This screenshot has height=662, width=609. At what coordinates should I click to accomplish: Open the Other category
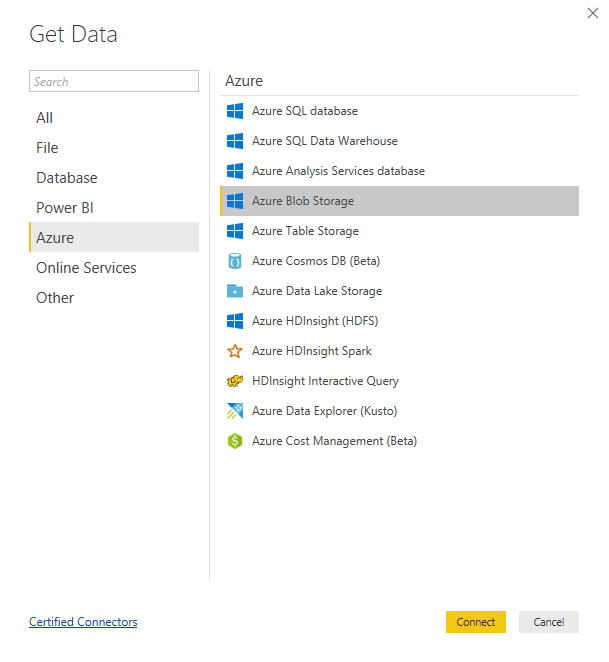click(x=114, y=298)
